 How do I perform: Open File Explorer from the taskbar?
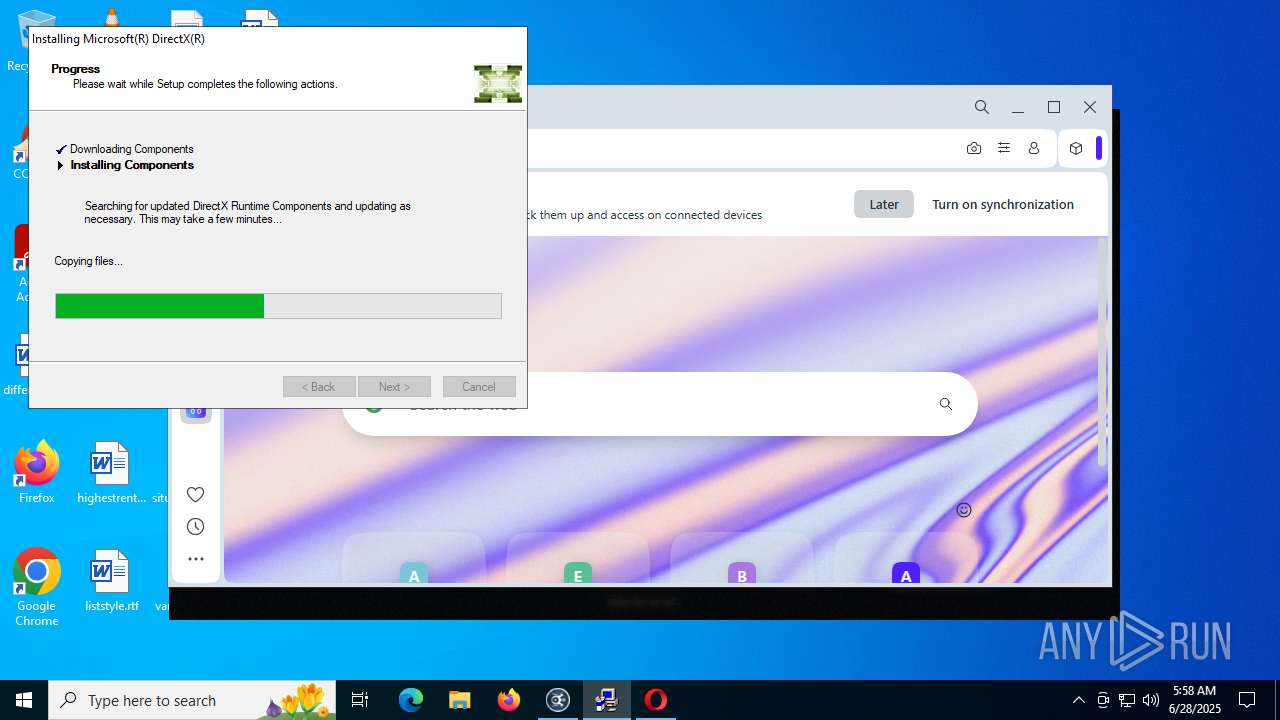click(x=459, y=700)
